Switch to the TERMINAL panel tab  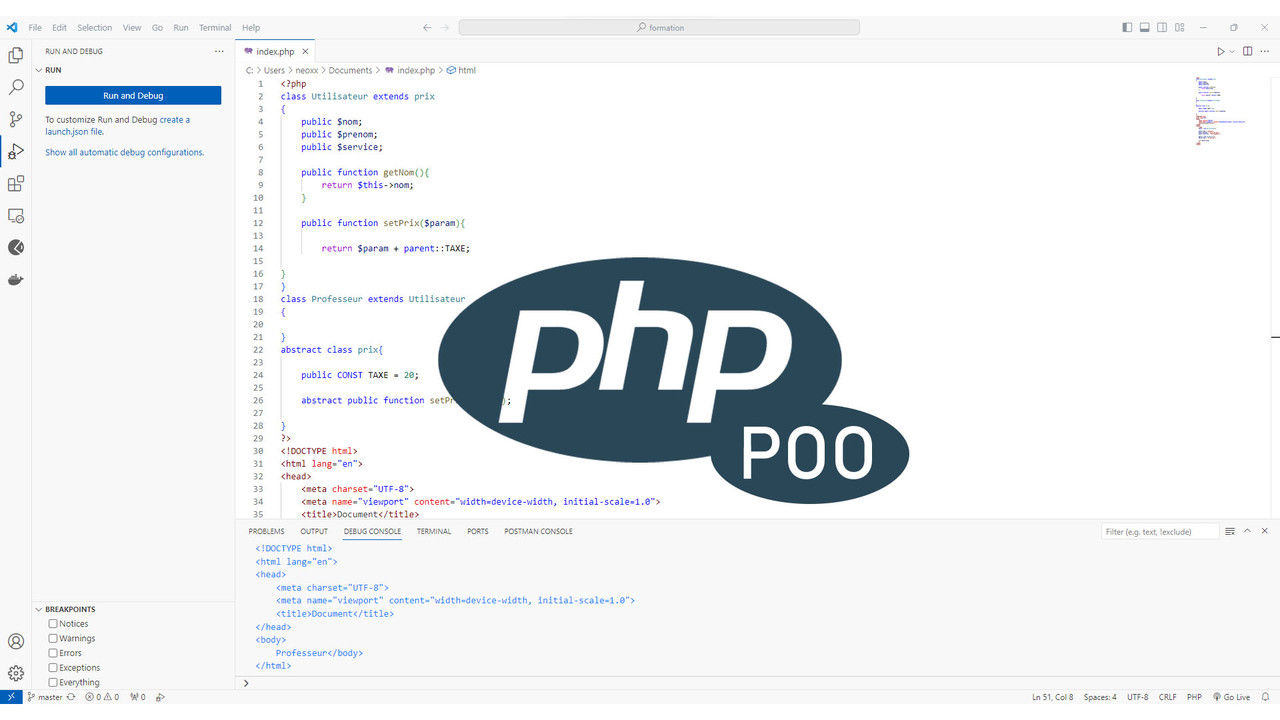coord(434,531)
